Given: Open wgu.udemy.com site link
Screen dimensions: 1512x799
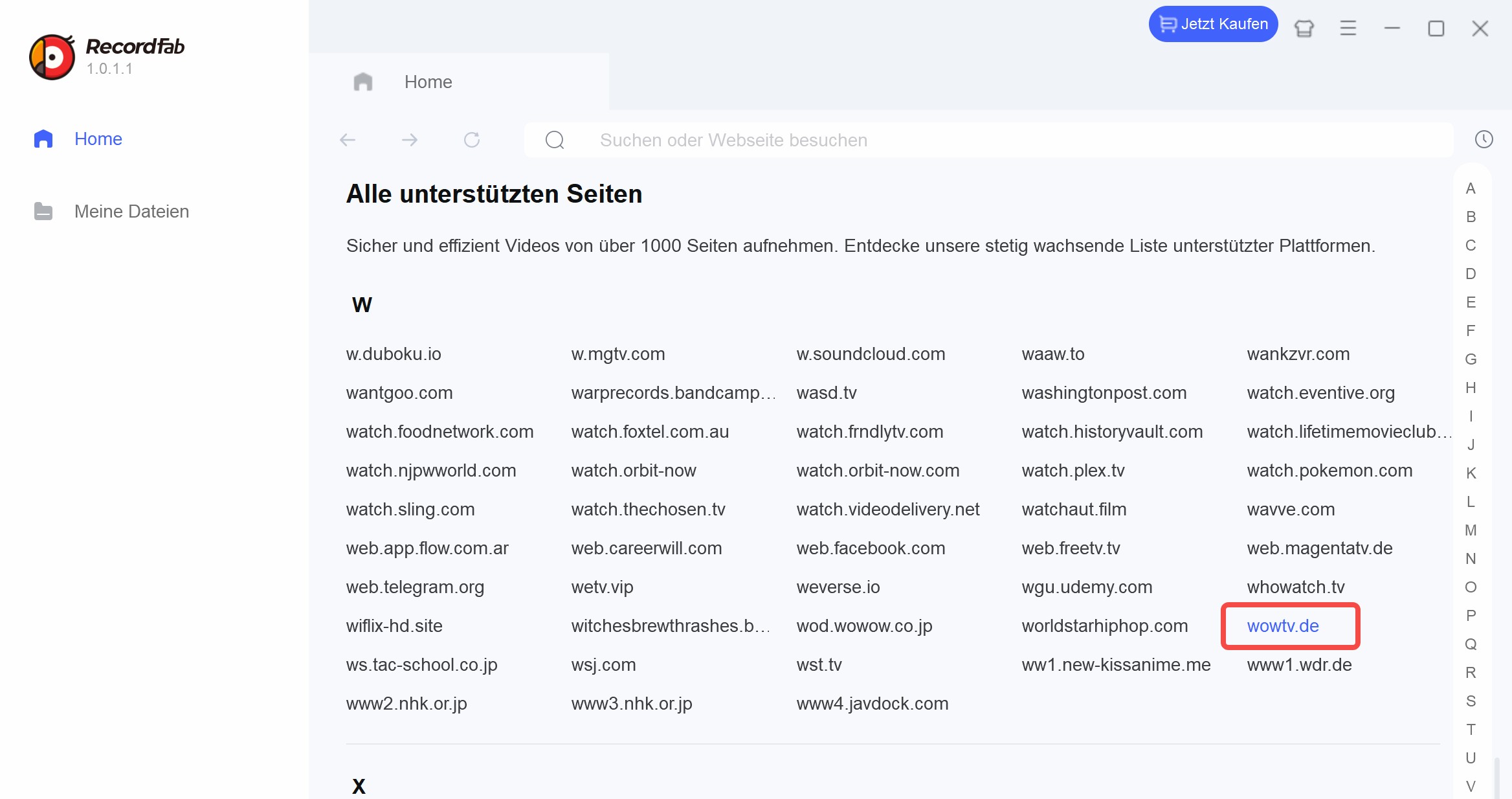Looking at the screenshot, I should [x=1087, y=587].
